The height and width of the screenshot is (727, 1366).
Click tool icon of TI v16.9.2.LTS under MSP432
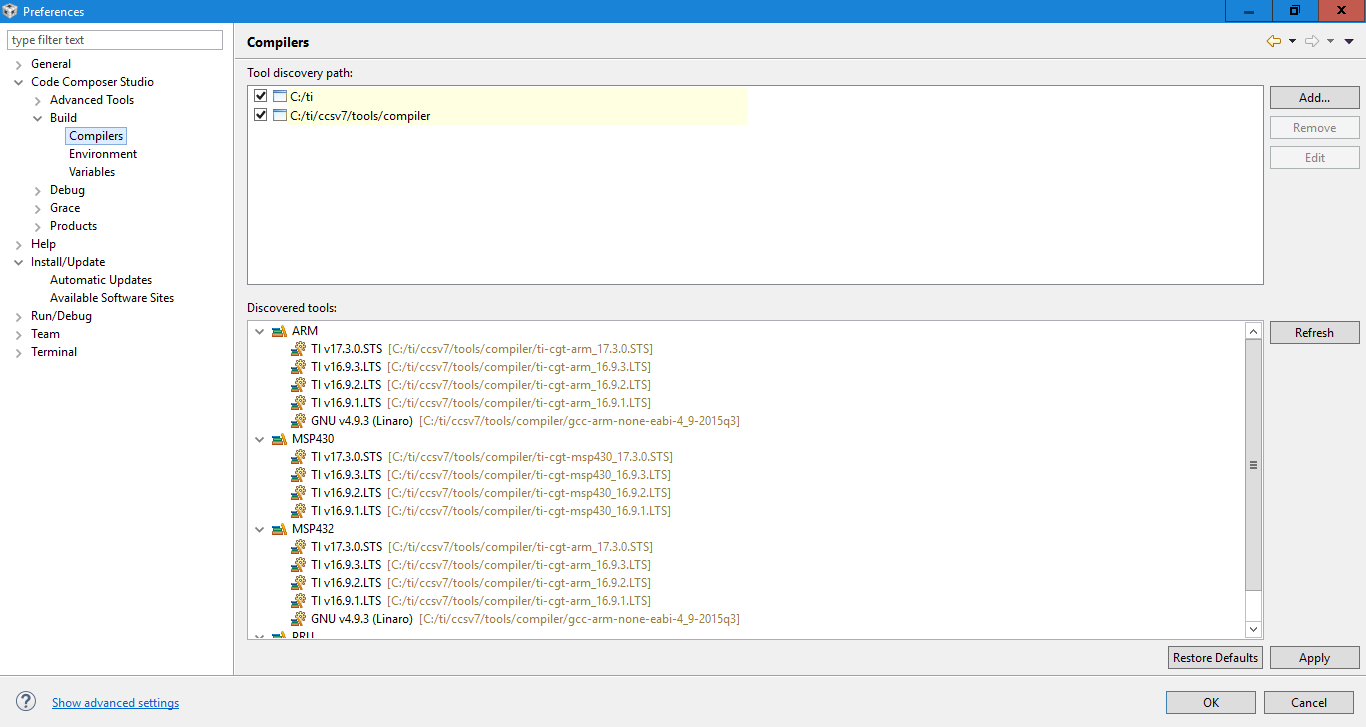coord(298,583)
